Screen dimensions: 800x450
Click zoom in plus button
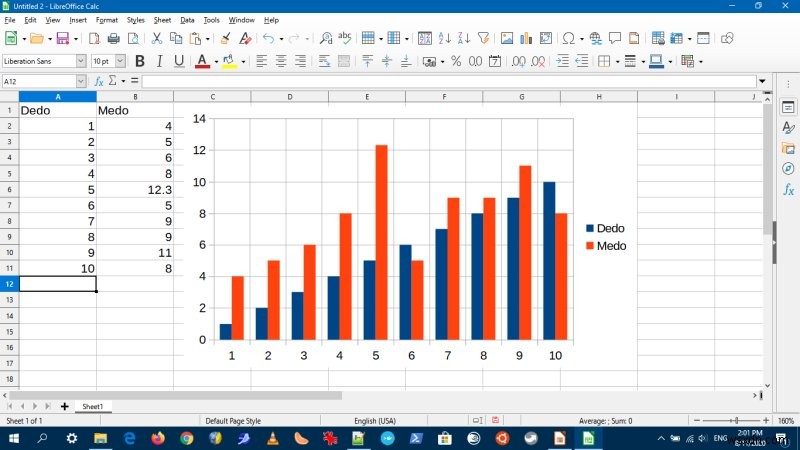(x=766, y=420)
